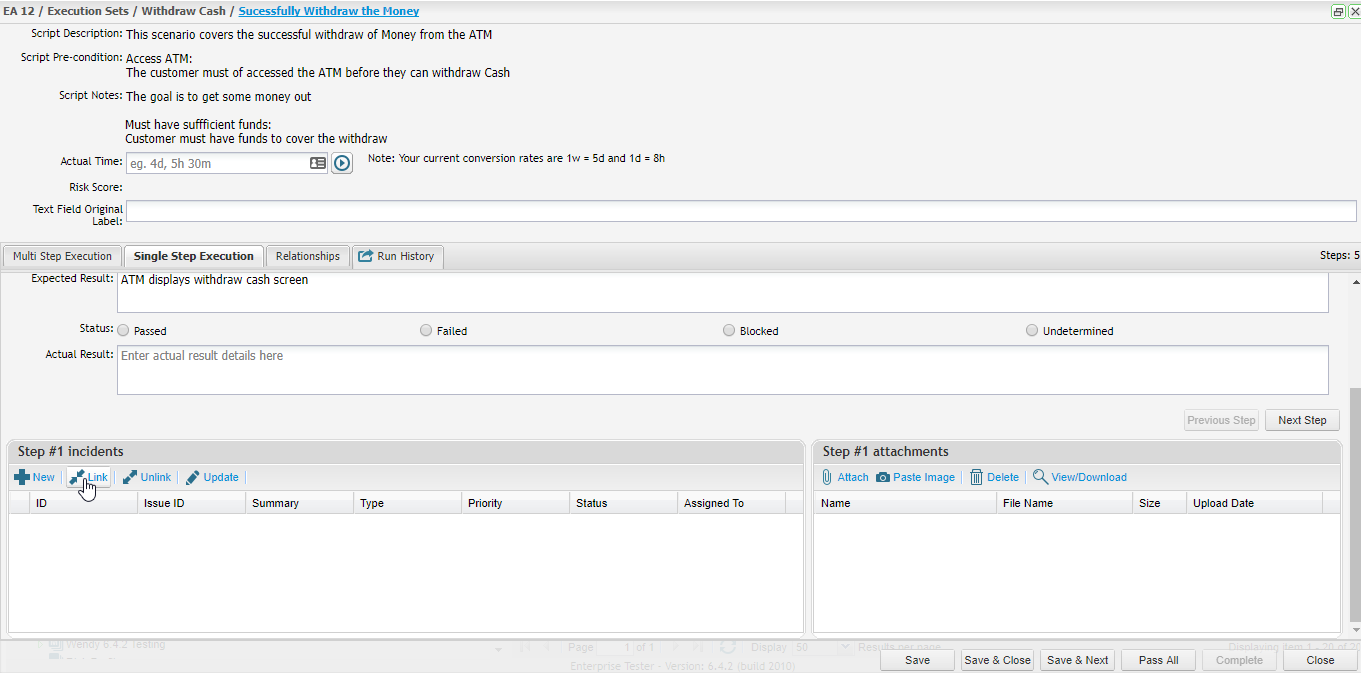Go to the Next Step
The height and width of the screenshot is (673, 1361).
pyautogui.click(x=1302, y=420)
